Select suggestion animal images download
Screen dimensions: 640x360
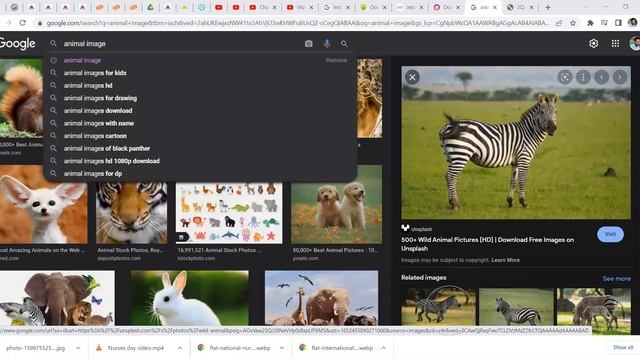click(x=199, y=111)
